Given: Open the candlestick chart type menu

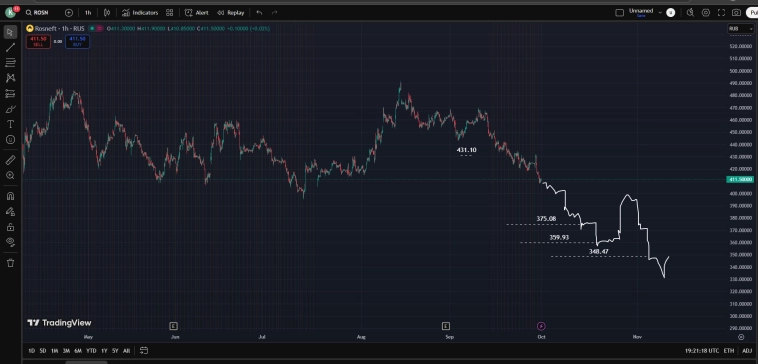Looking at the screenshot, I should tap(107, 13).
